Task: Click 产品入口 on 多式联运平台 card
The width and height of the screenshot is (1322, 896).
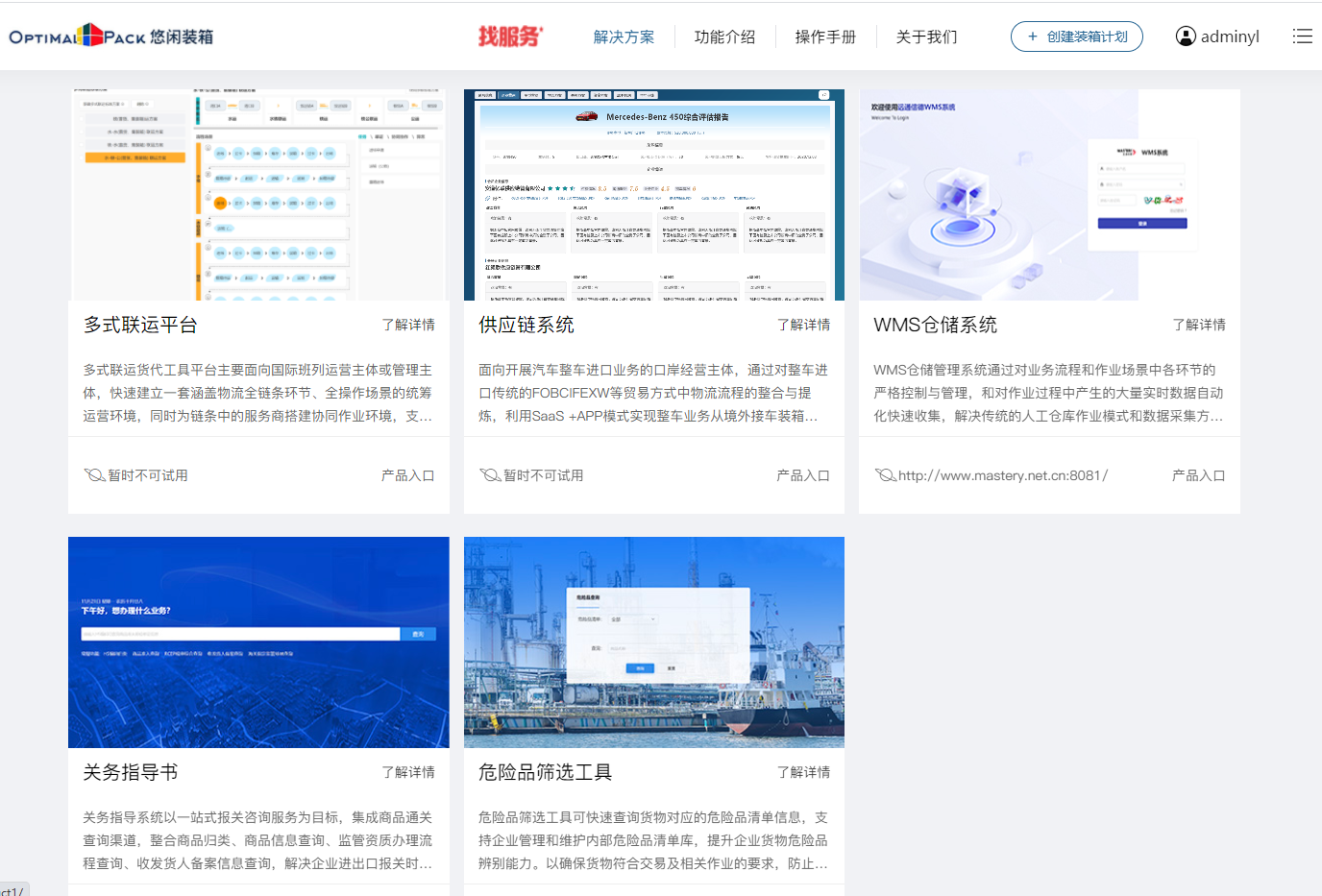Action: [408, 475]
